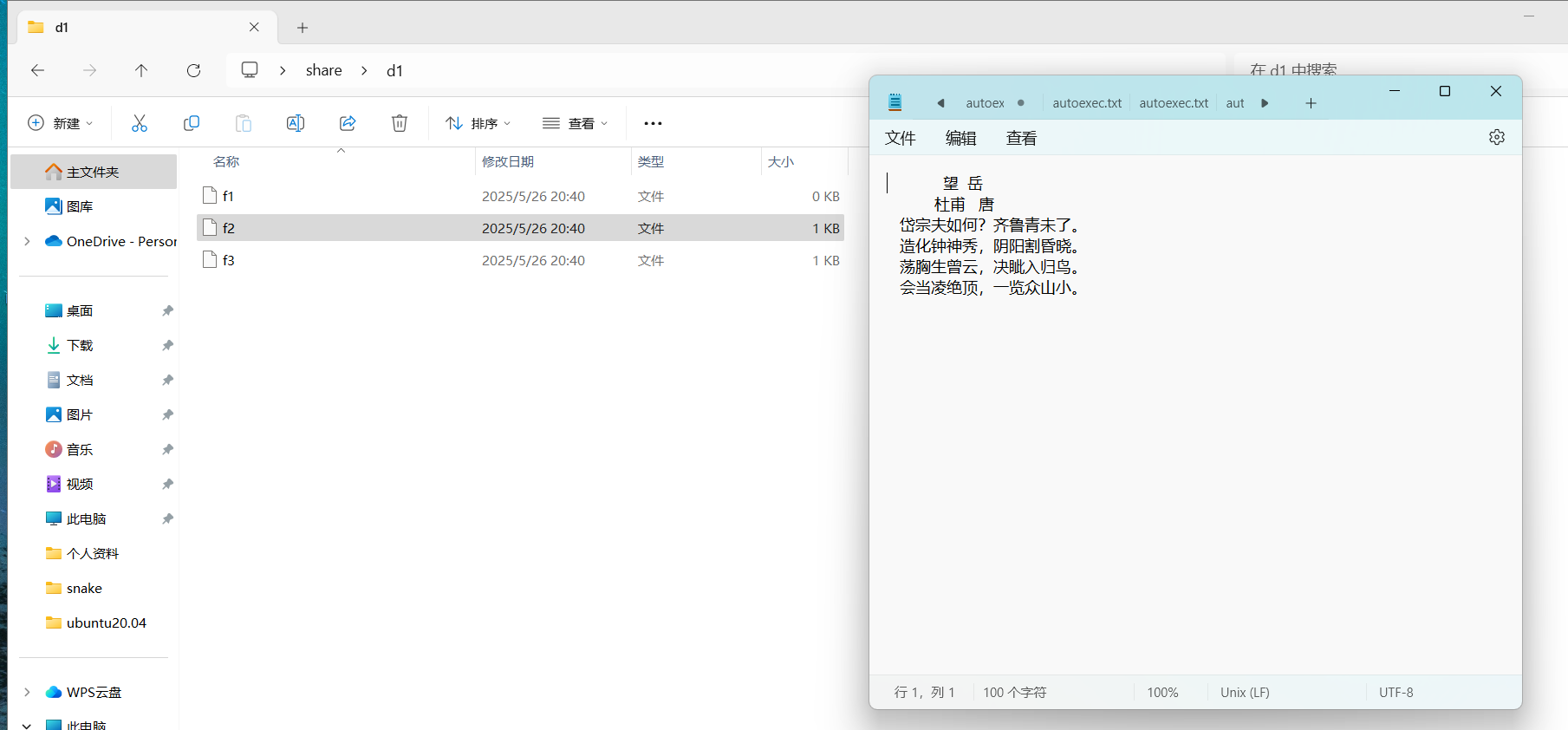
Task: Click the Paste clipboard icon
Action: tap(244, 123)
